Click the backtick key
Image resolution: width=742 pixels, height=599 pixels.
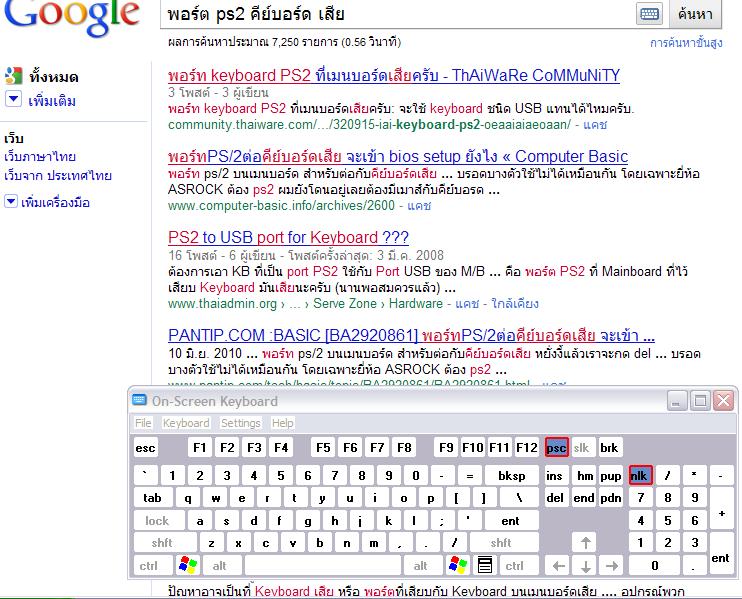pyautogui.click(x=145, y=476)
